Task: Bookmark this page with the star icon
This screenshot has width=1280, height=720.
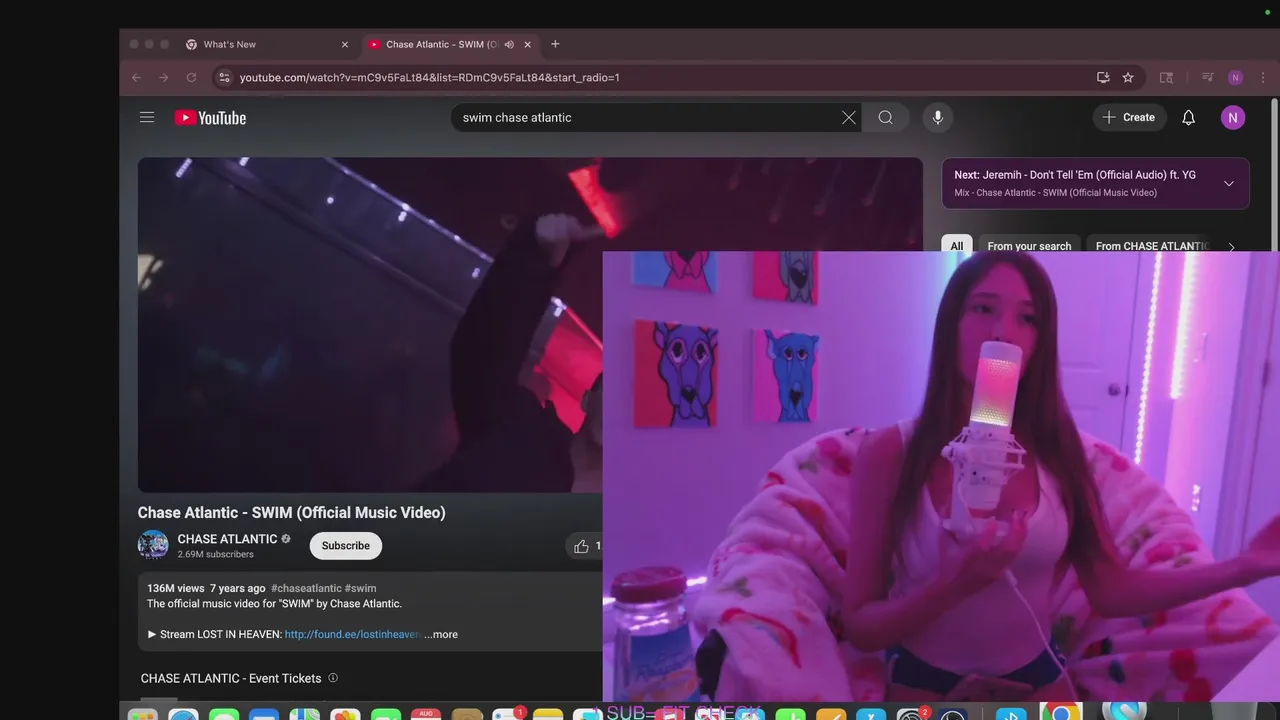Action: (x=1128, y=77)
